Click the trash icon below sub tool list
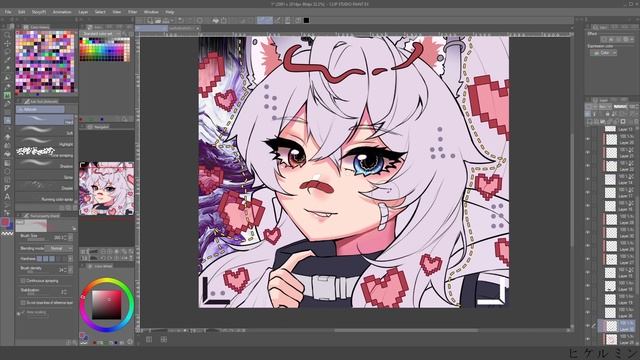The image size is (640, 360). pos(75,207)
